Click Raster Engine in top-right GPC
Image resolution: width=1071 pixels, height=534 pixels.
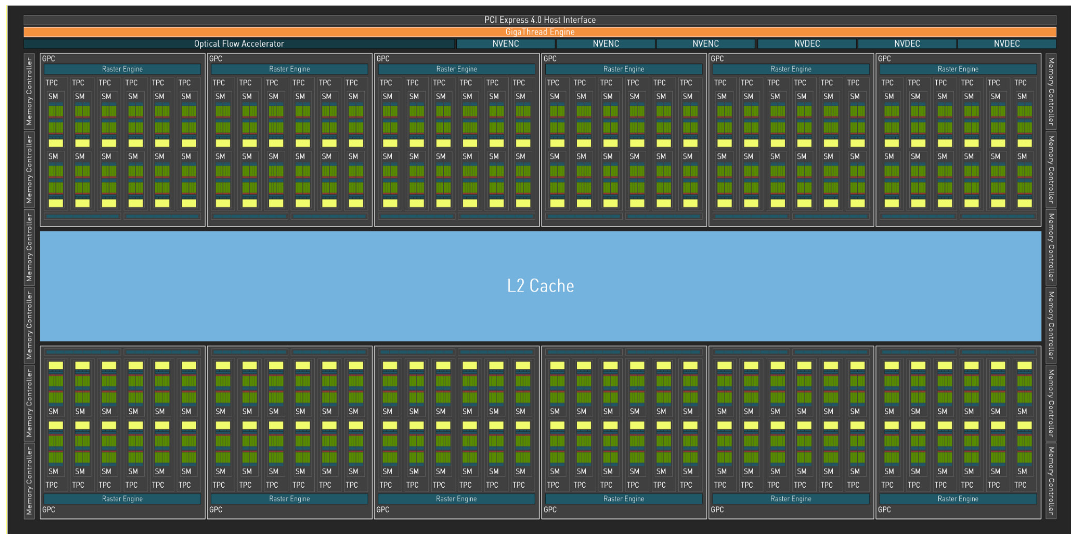(x=957, y=69)
